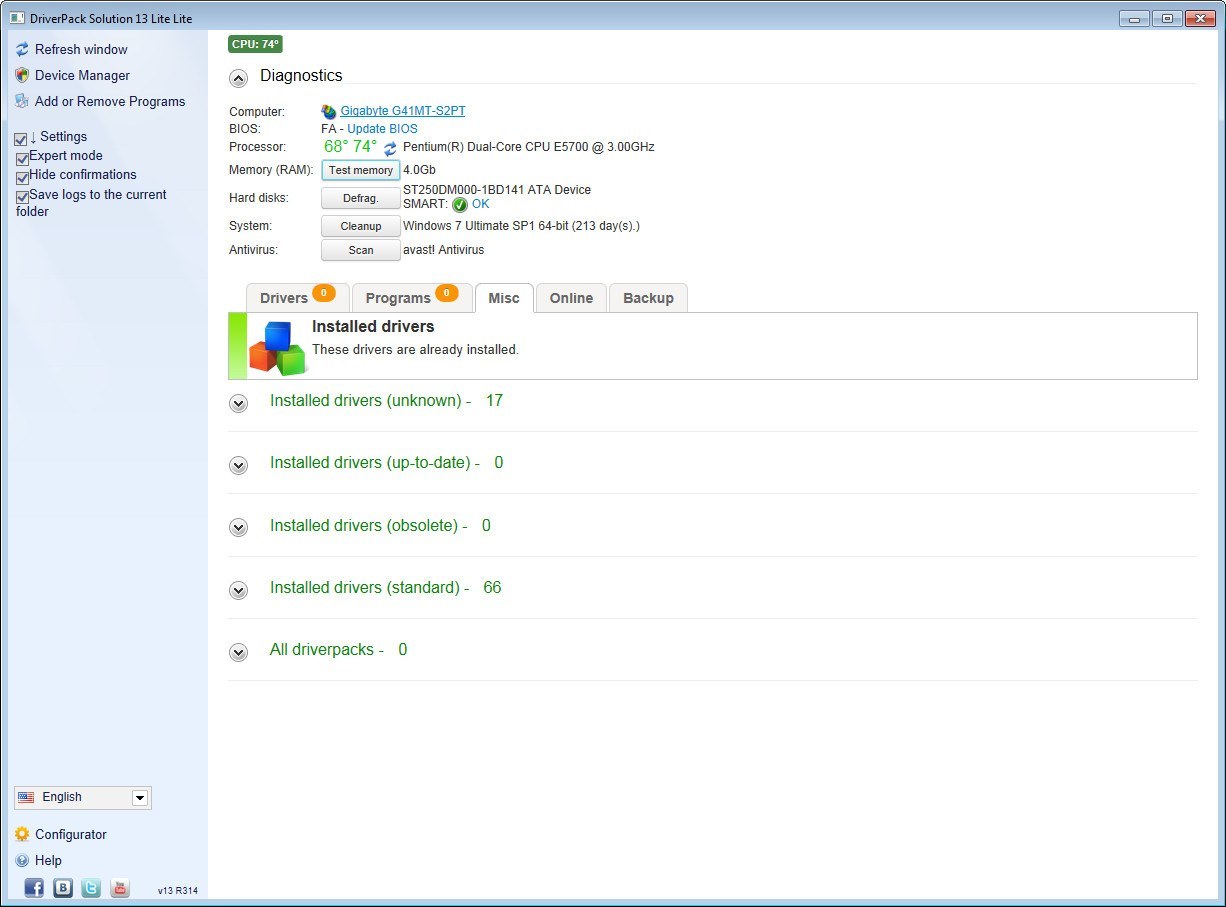This screenshot has height=907, width=1226.
Task: Click the Add or Remove Programs icon
Action: click(22, 101)
